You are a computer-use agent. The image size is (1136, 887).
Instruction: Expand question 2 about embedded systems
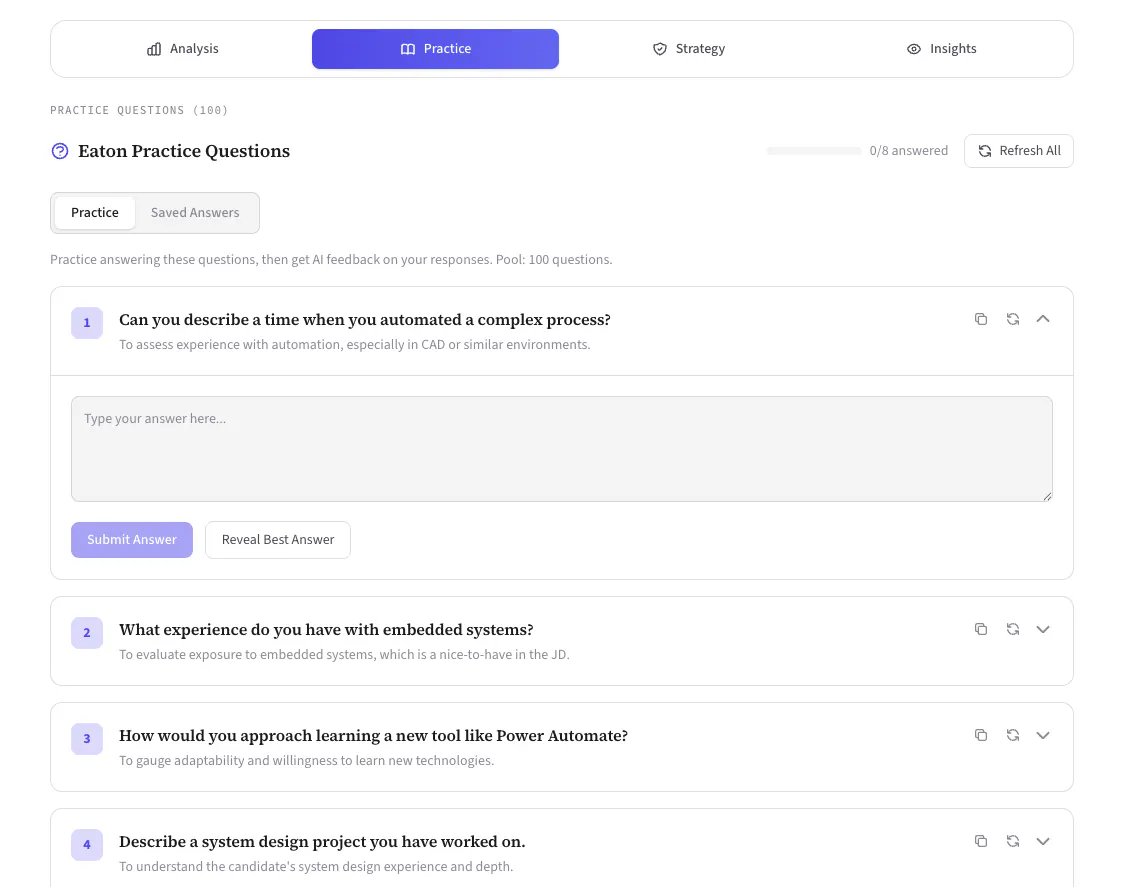click(1043, 629)
